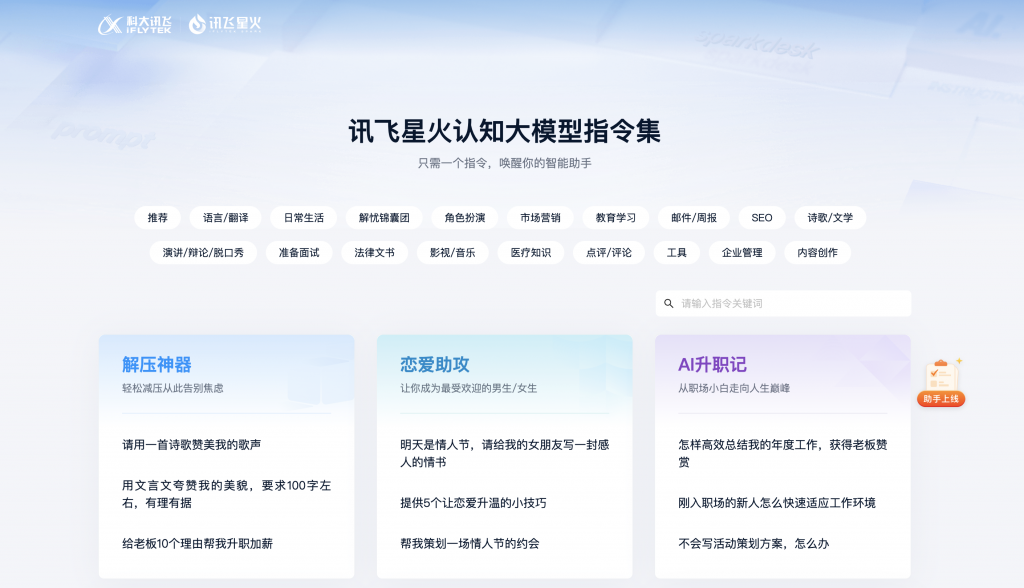Choose the 诗歌/文学 category
Viewport: 1024px width, 588px height.
point(830,218)
